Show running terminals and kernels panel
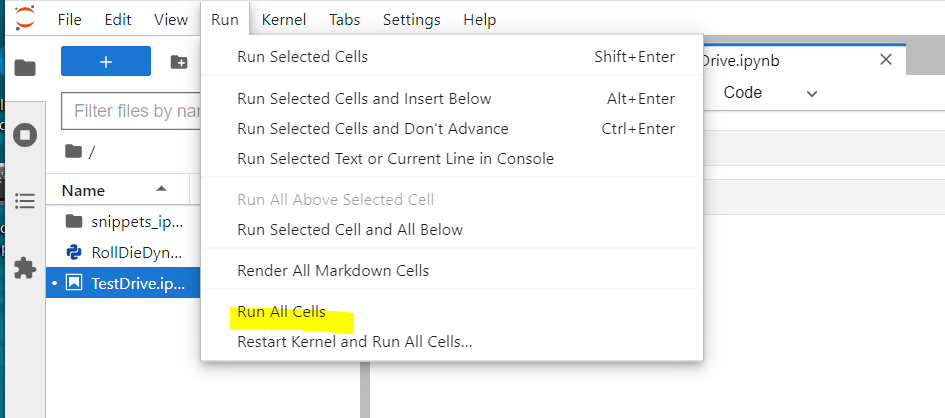945x418 pixels. pyautogui.click(x=25, y=134)
